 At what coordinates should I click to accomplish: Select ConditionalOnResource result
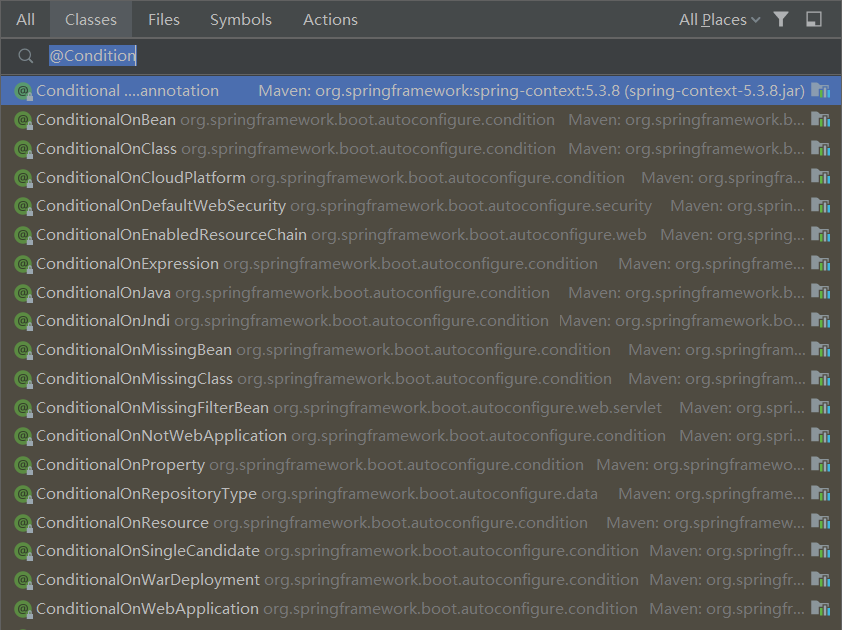tap(421, 523)
